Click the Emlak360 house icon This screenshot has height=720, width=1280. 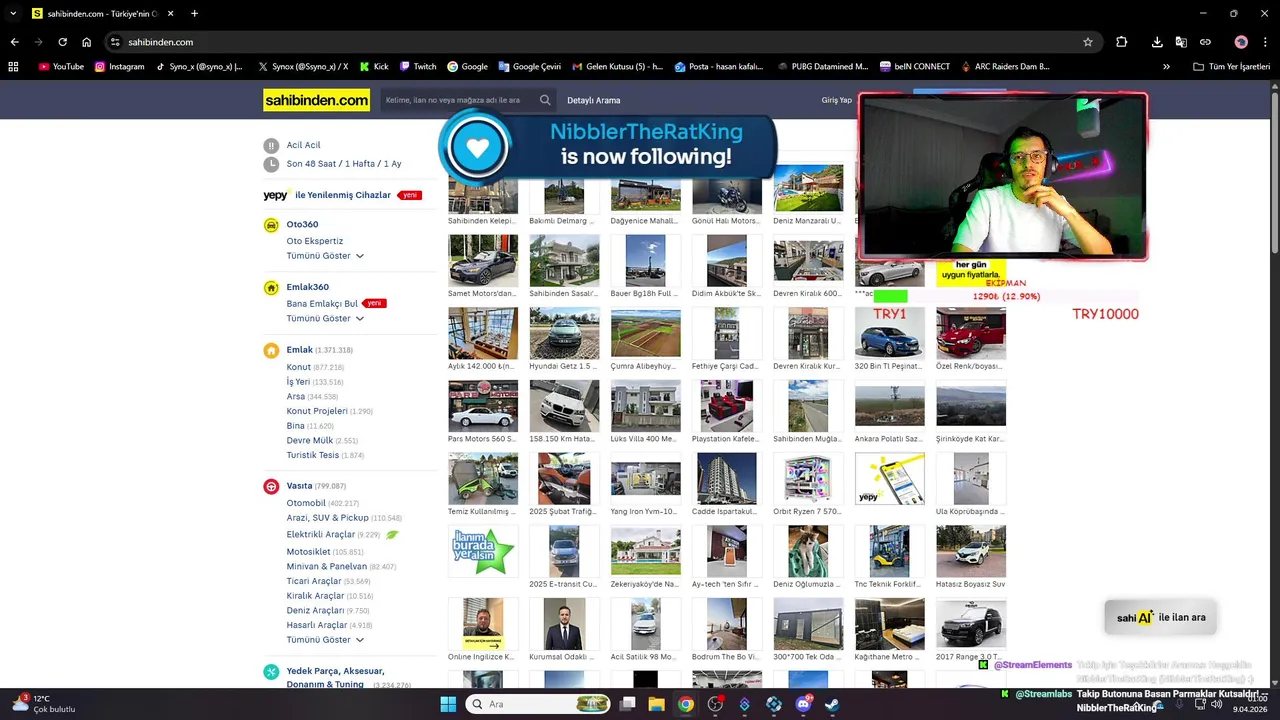pos(271,288)
